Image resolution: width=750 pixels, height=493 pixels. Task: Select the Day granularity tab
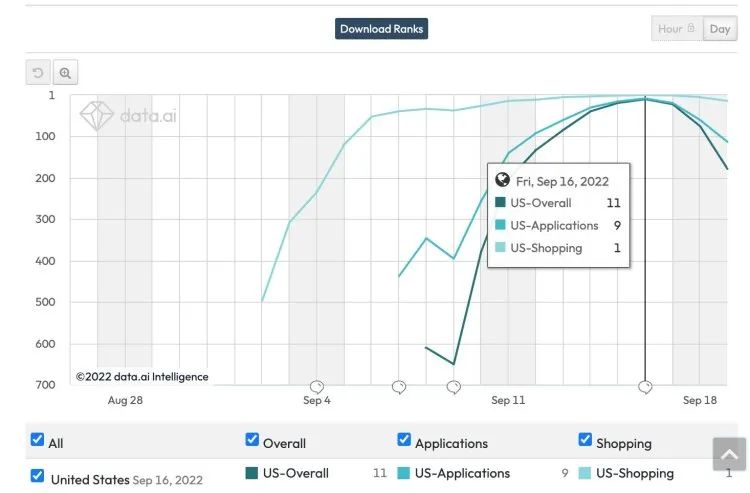pyautogui.click(x=720, y=29)
